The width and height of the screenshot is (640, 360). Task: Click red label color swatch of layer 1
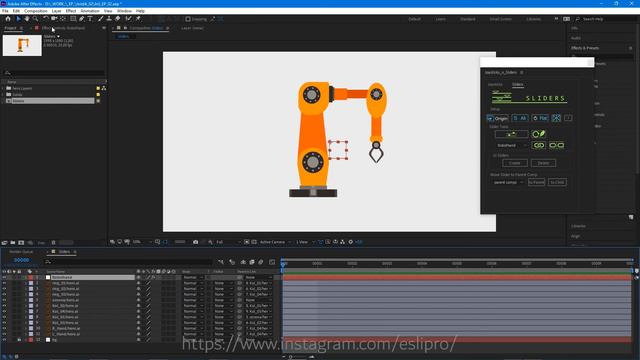click(x=31, y=278)
